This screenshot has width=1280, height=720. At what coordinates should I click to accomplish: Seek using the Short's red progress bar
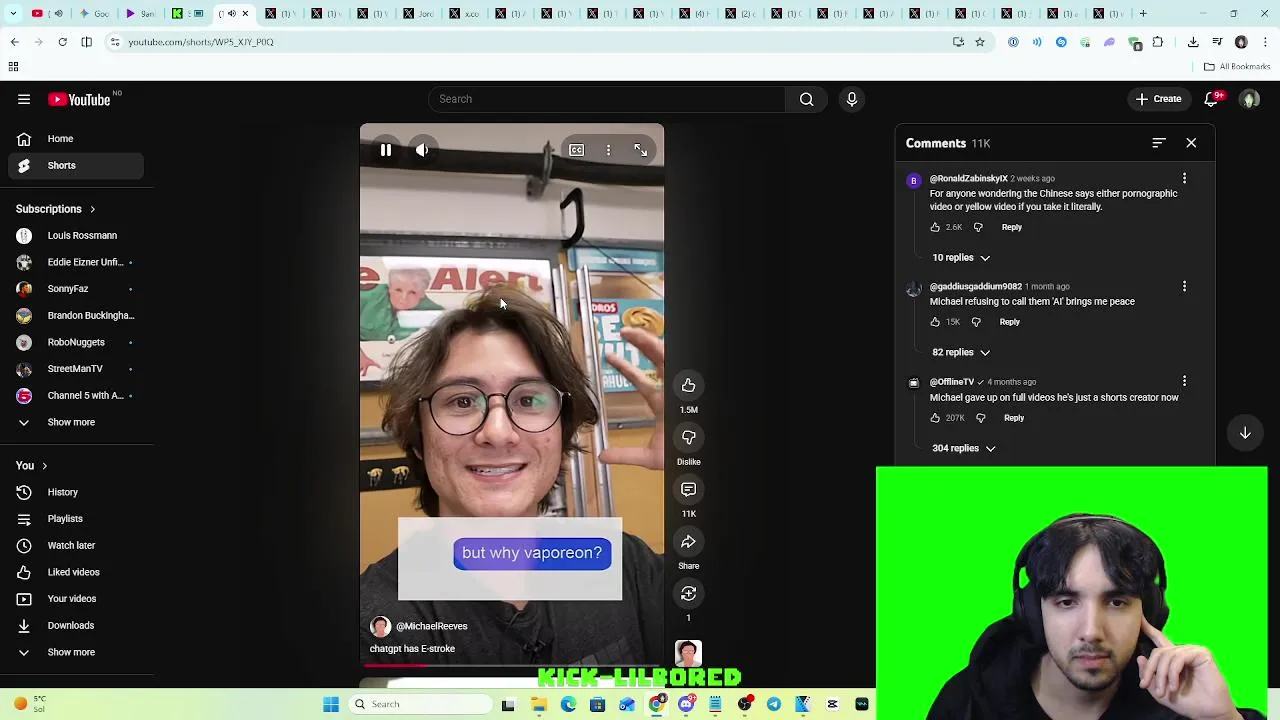[511, 664]
